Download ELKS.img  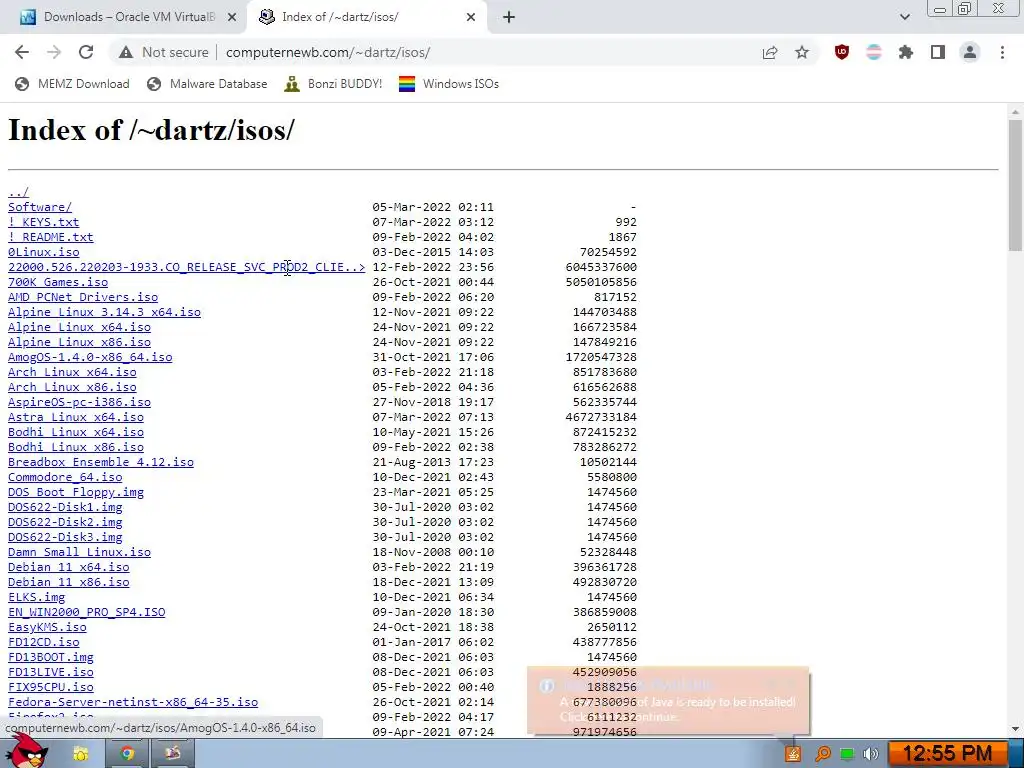37,598
